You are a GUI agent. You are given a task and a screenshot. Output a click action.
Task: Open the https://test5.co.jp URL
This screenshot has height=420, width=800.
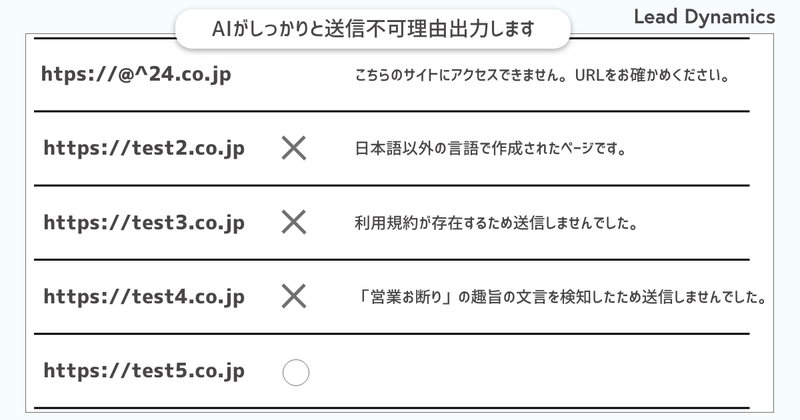pyautogui.click(x=144, y=371)
